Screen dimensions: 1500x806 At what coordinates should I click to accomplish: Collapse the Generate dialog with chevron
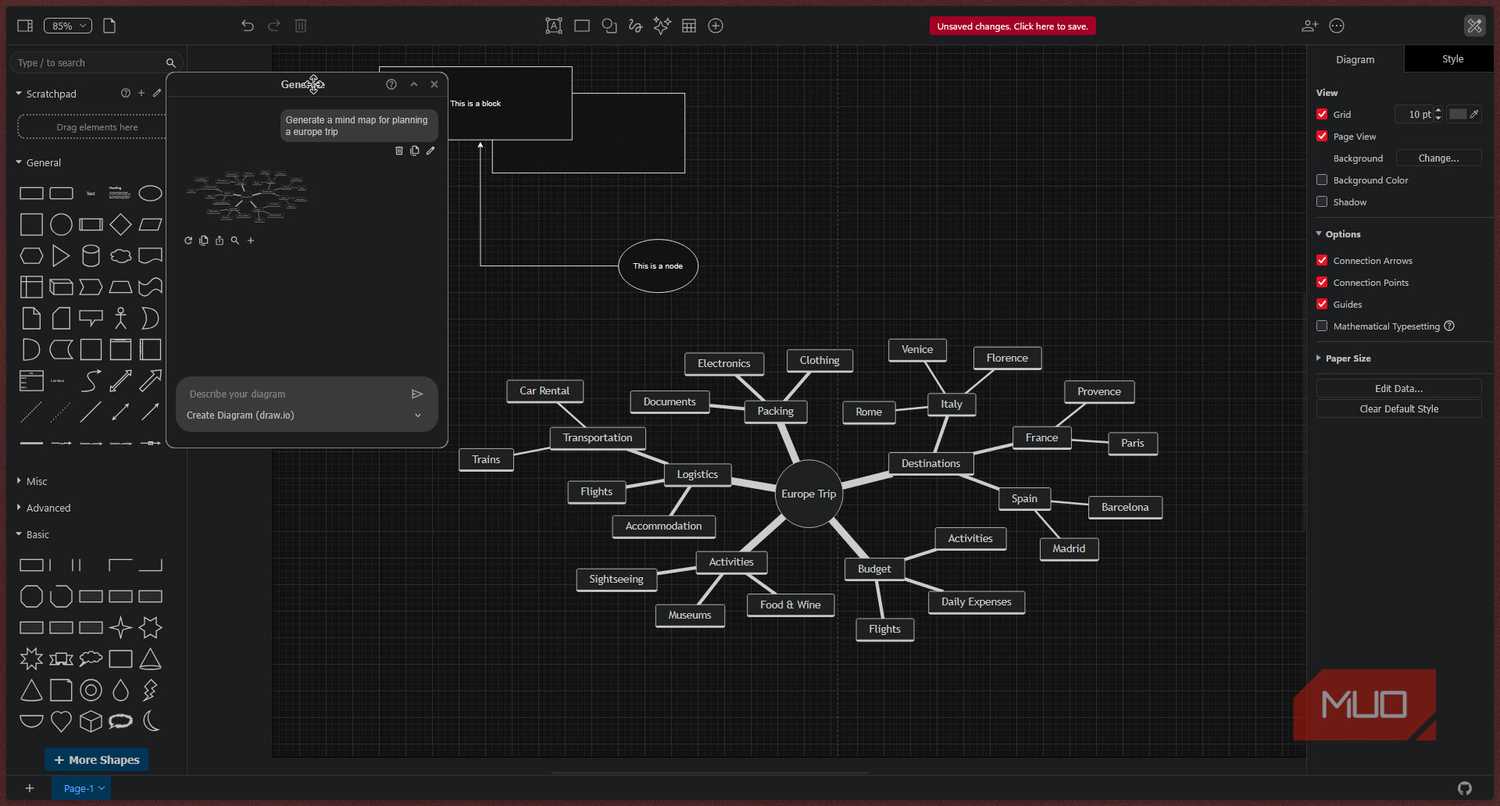pos(414,84)
